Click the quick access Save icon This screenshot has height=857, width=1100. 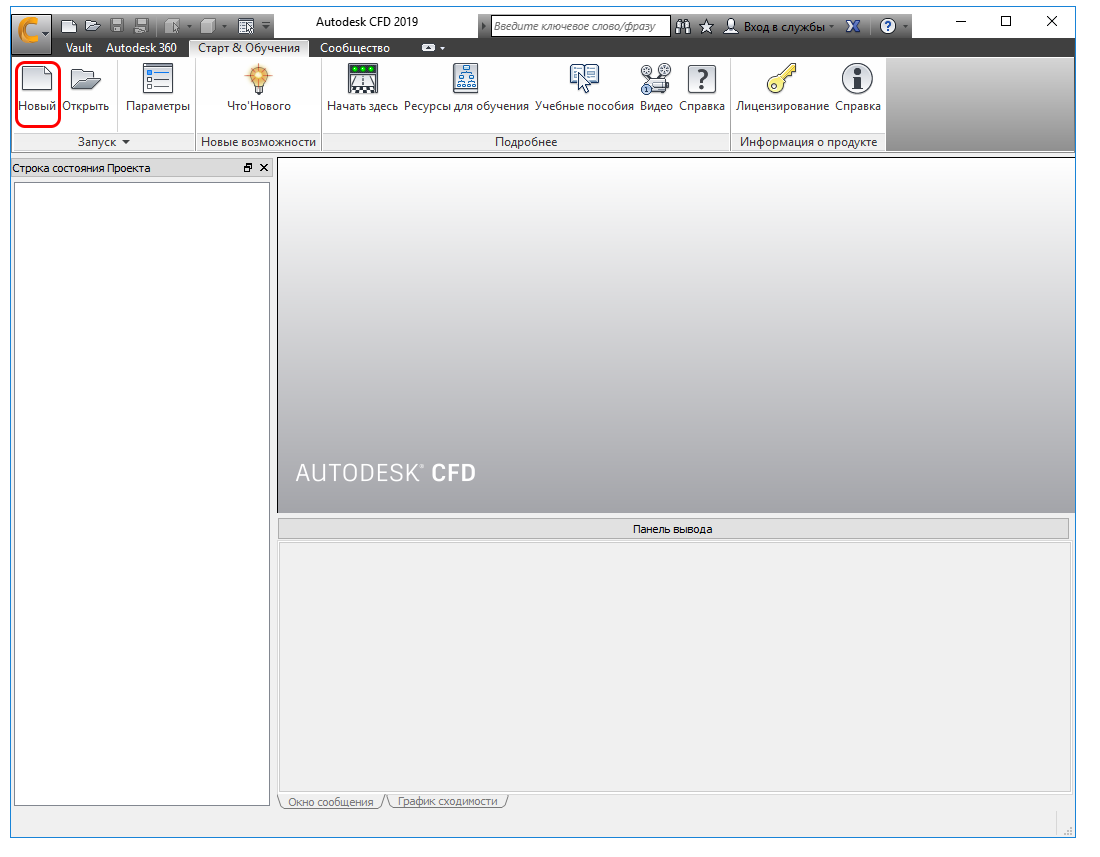coord(117,27)
